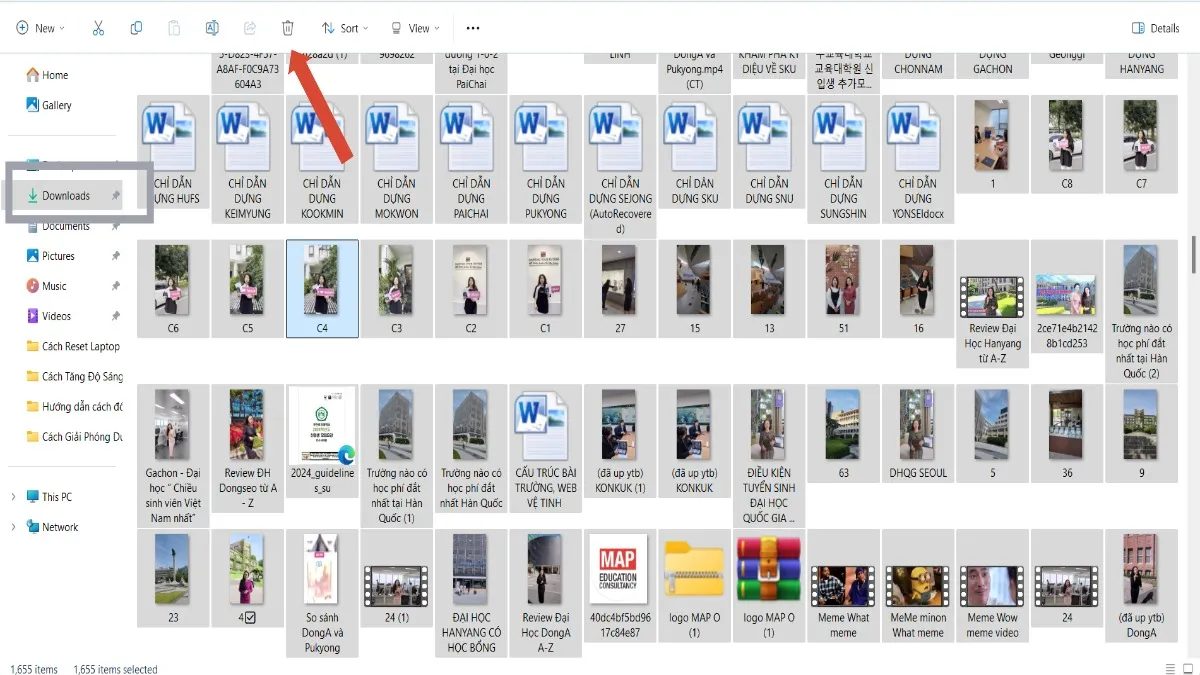Expand the This PC tree node
The width and height of the screenshot is (1200, 675).
(13, 497)
